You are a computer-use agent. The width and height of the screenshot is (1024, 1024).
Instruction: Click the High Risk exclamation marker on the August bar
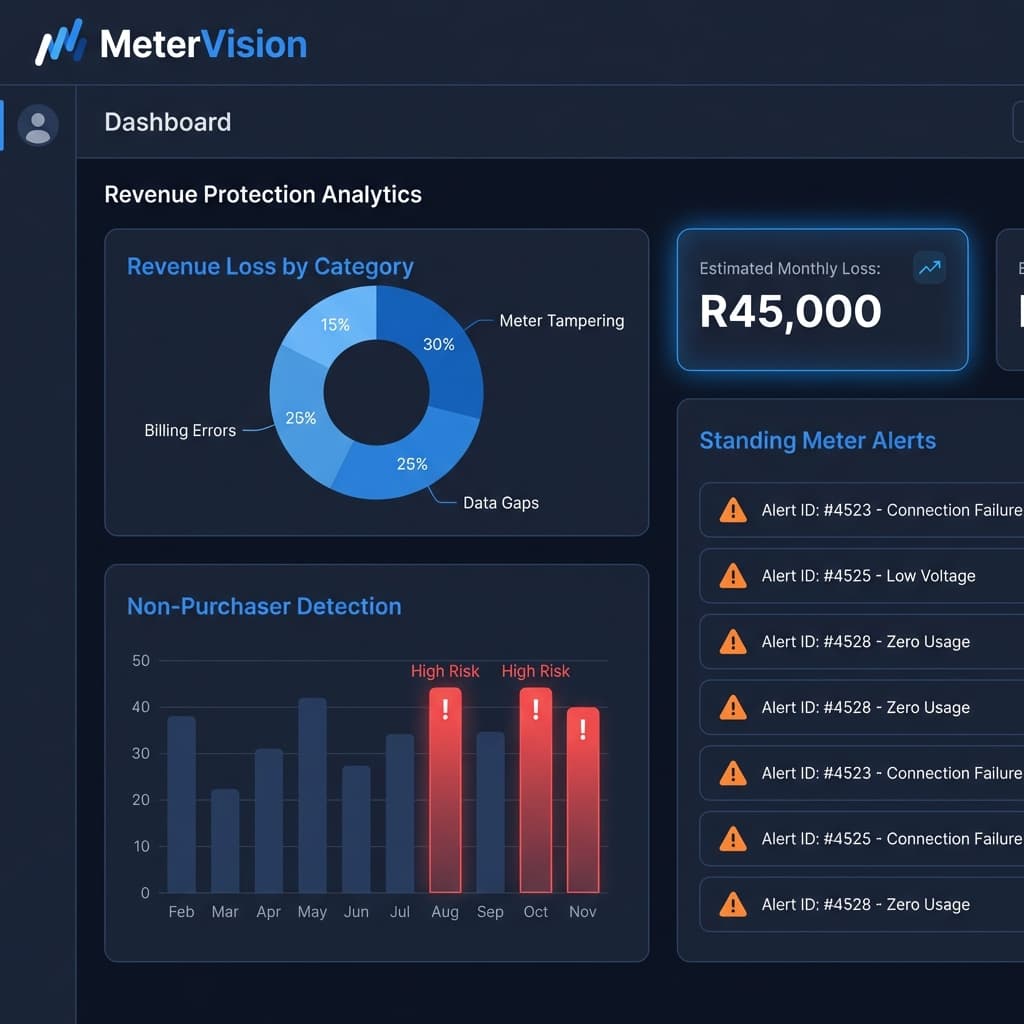click(x=445, y=709)
